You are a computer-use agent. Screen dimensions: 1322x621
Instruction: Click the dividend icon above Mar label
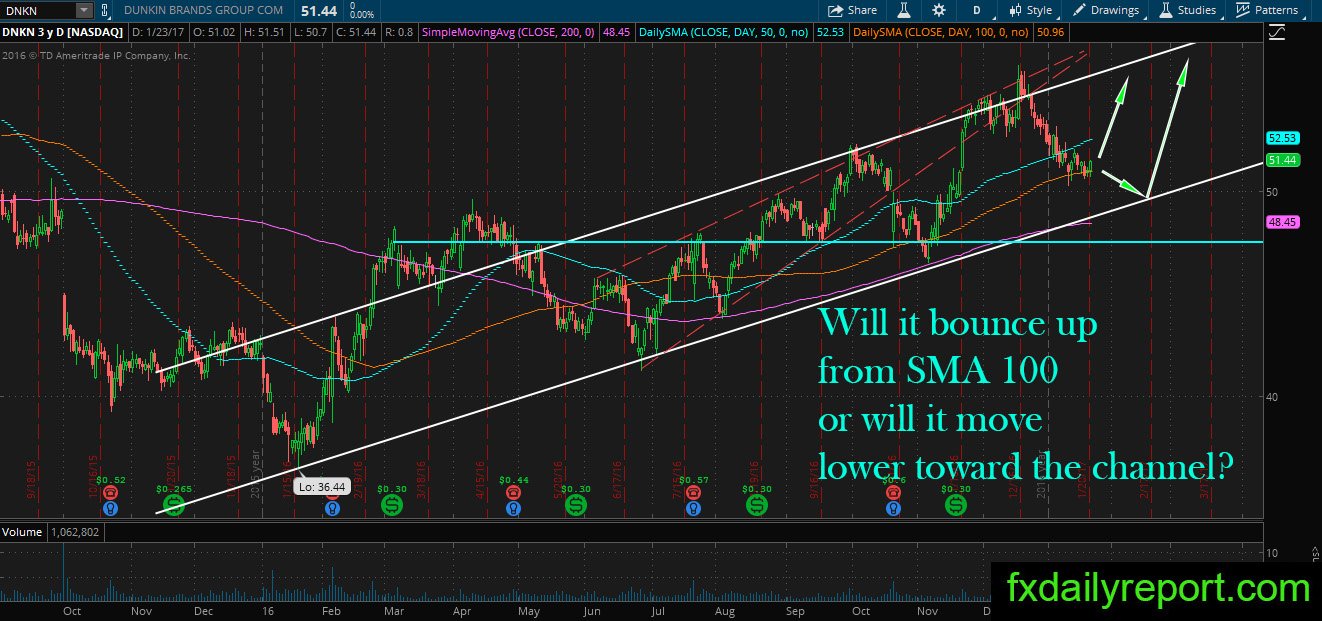coord(391,506)
